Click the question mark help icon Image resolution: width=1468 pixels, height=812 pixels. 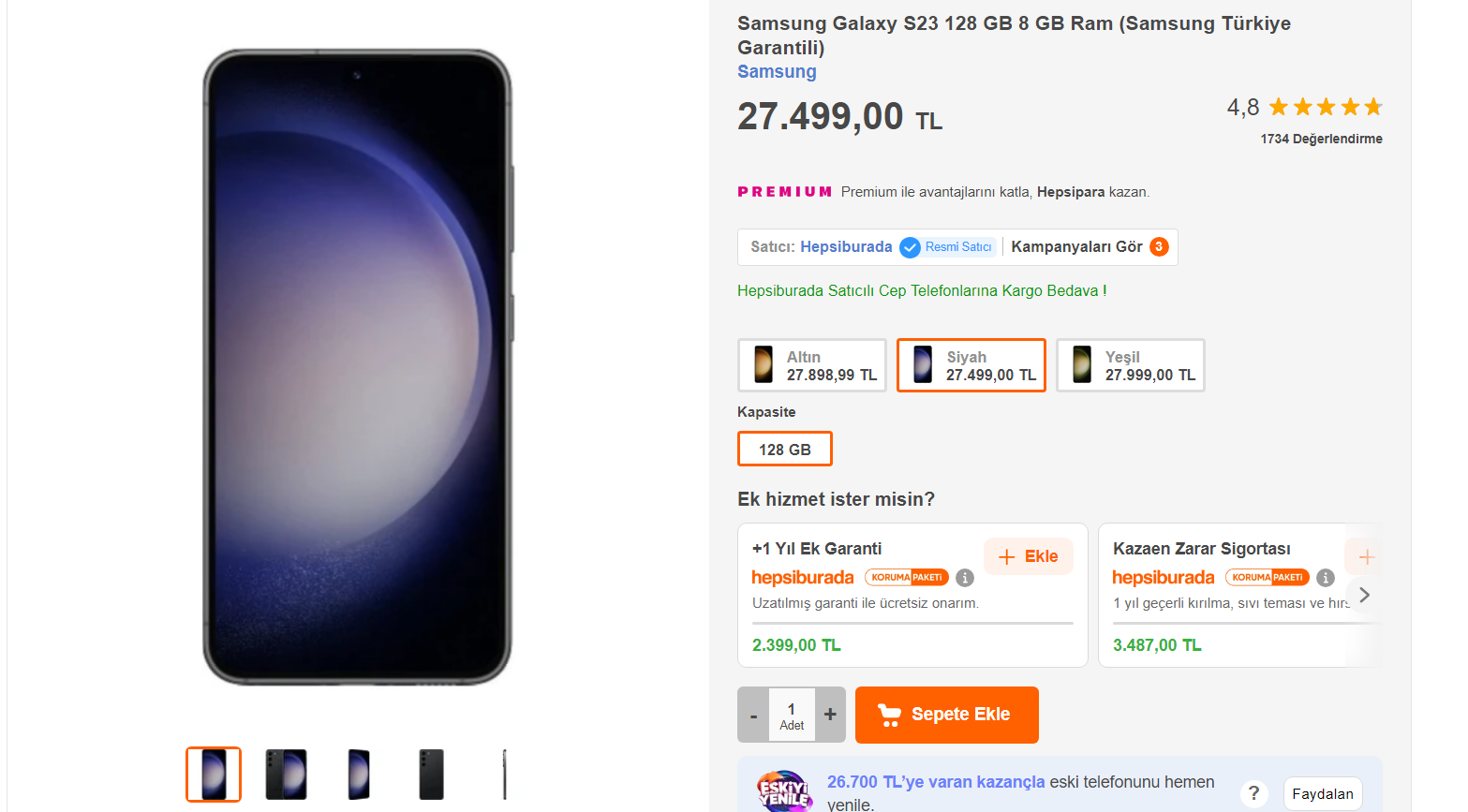coord(1253,793)
